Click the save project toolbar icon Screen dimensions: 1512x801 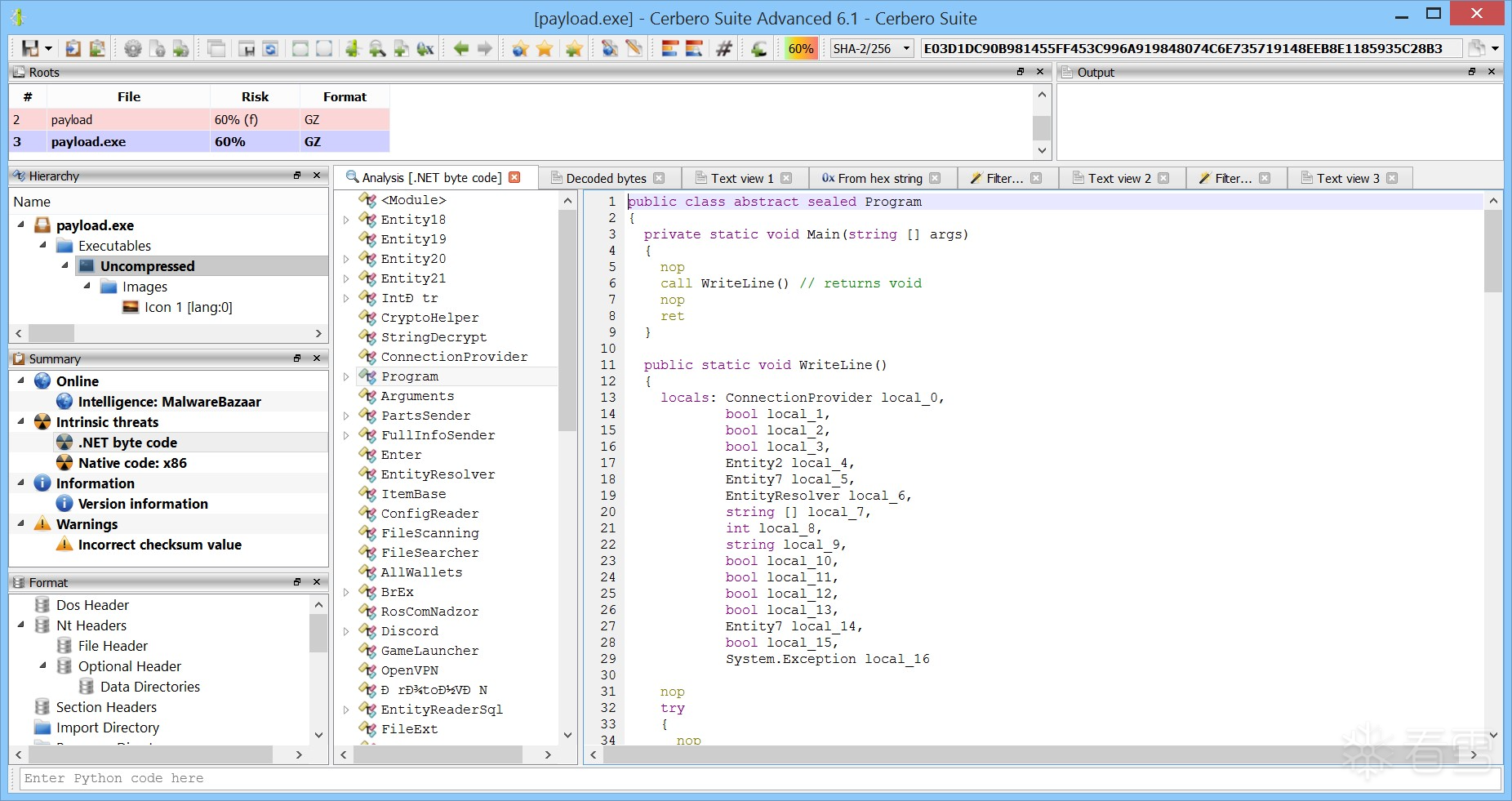pyautogui.click(x=30, y=48)
